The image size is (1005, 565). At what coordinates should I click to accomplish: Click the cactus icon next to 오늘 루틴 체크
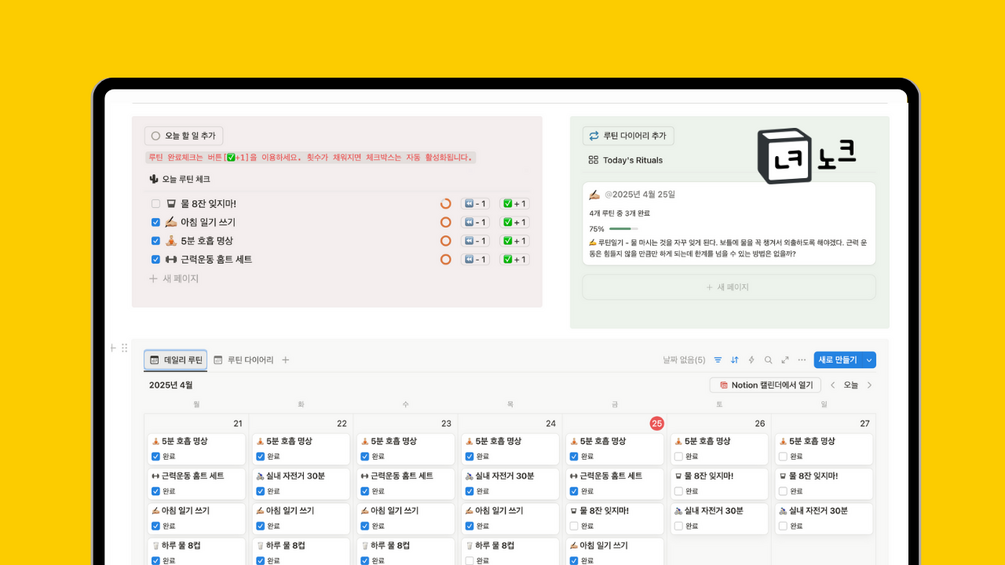point(153,179)
